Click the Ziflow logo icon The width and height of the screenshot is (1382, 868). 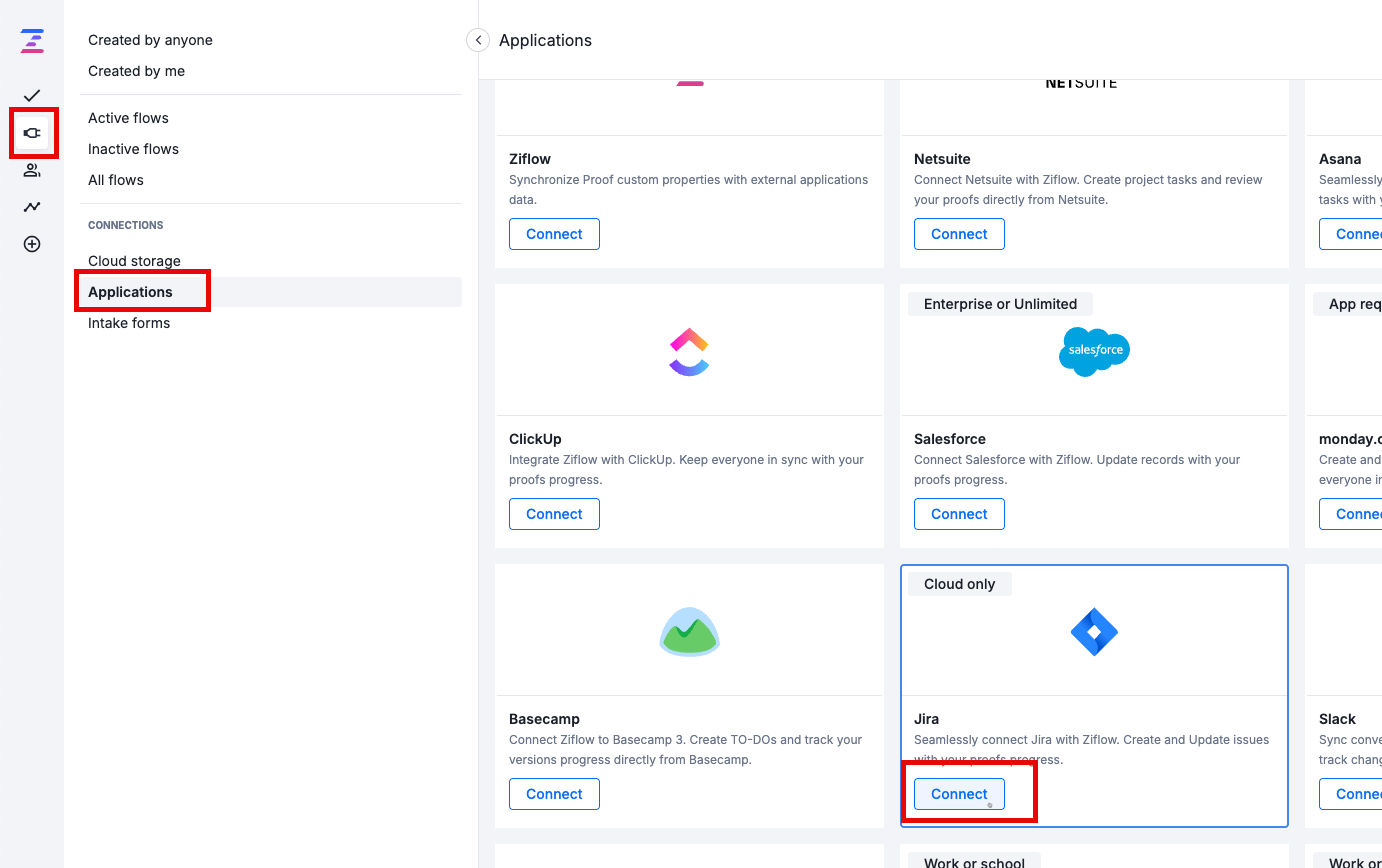tap(32, 41)
